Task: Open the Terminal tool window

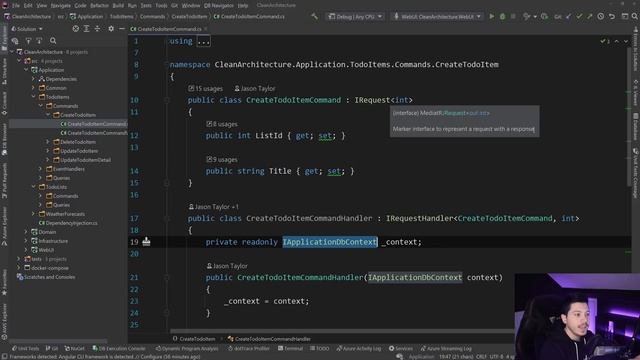Action: click(x=290, y=349)
